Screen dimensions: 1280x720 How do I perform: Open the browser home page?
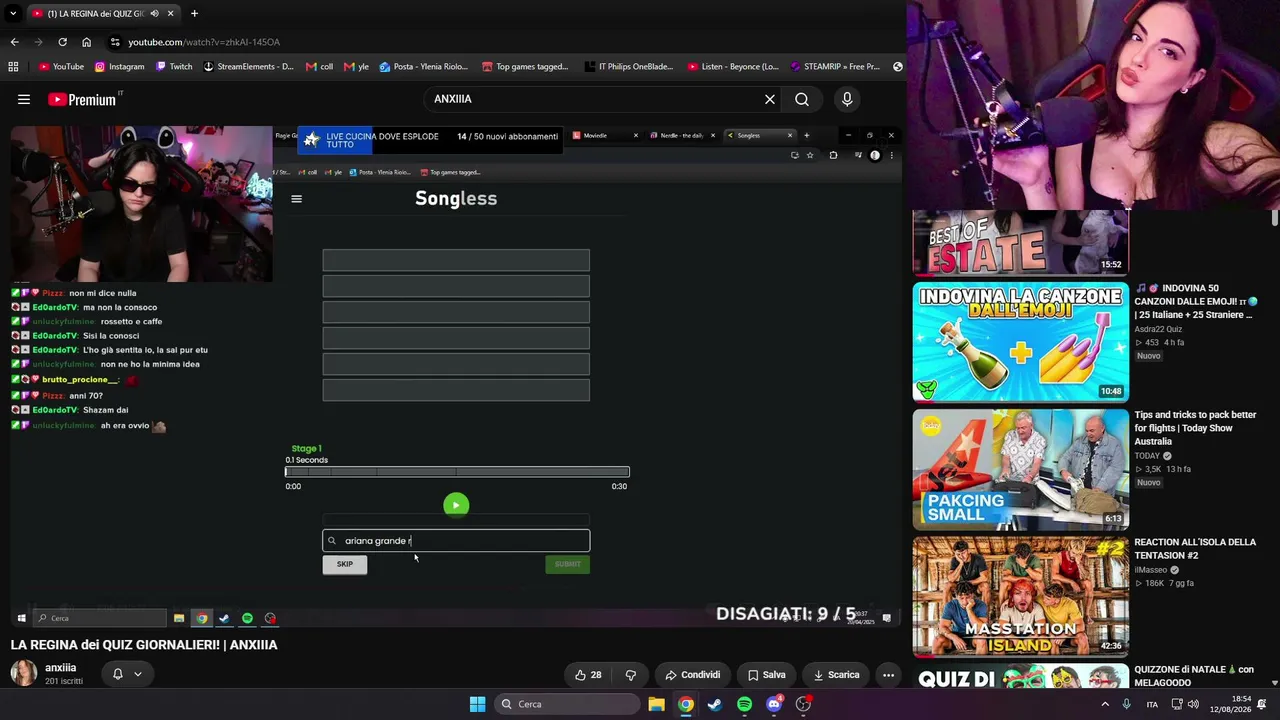[86, 42]
